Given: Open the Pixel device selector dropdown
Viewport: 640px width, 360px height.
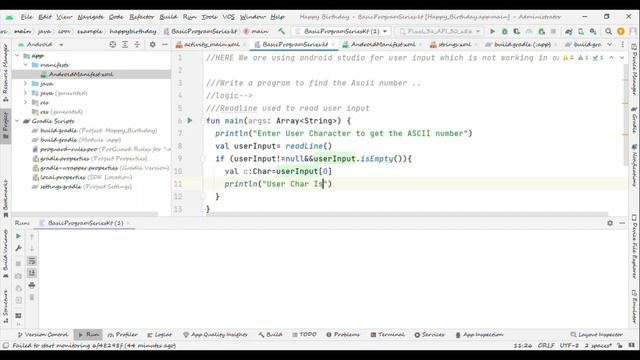Looking at the screenshot, I should pyautogui.click(x=440, y=31).
